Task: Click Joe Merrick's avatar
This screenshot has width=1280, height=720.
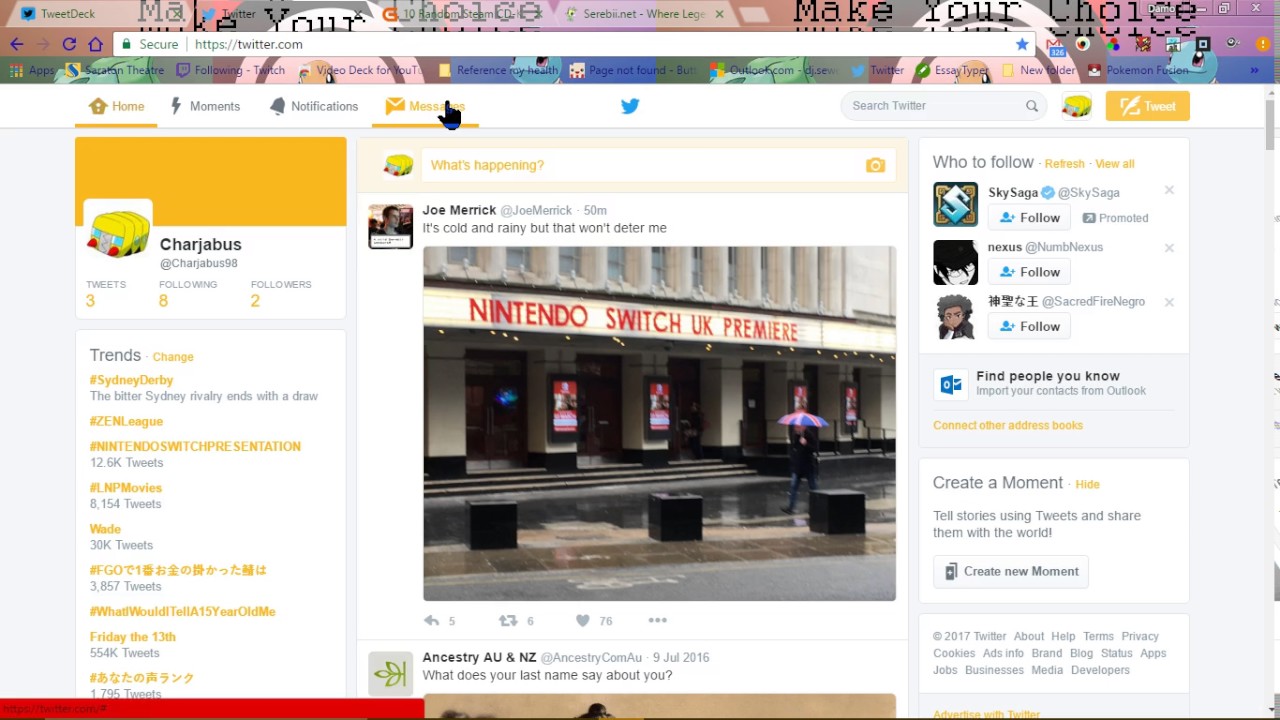Action: point(390,227)
